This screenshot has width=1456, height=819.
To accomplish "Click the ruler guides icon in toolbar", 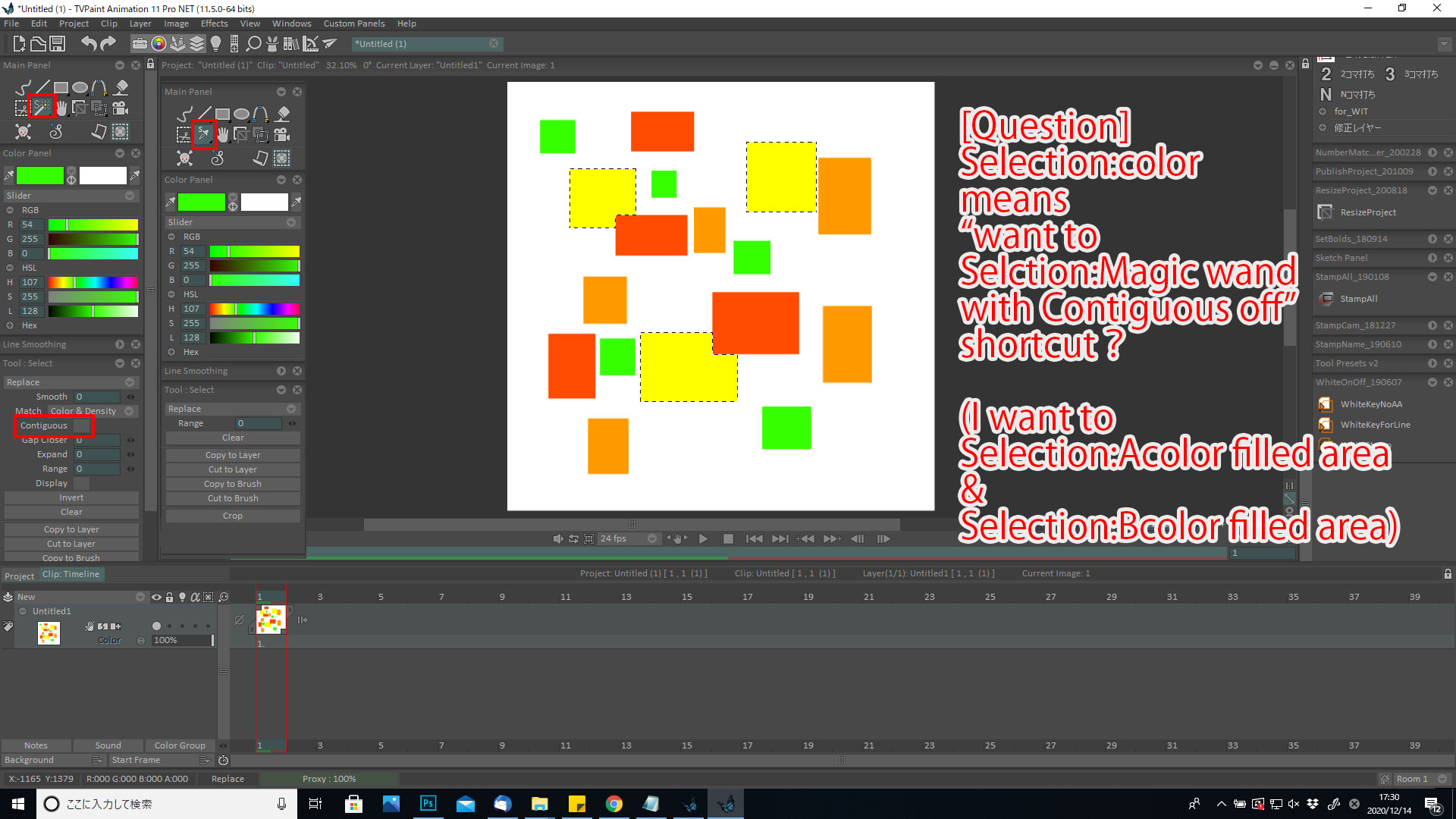I will [310, 43].
